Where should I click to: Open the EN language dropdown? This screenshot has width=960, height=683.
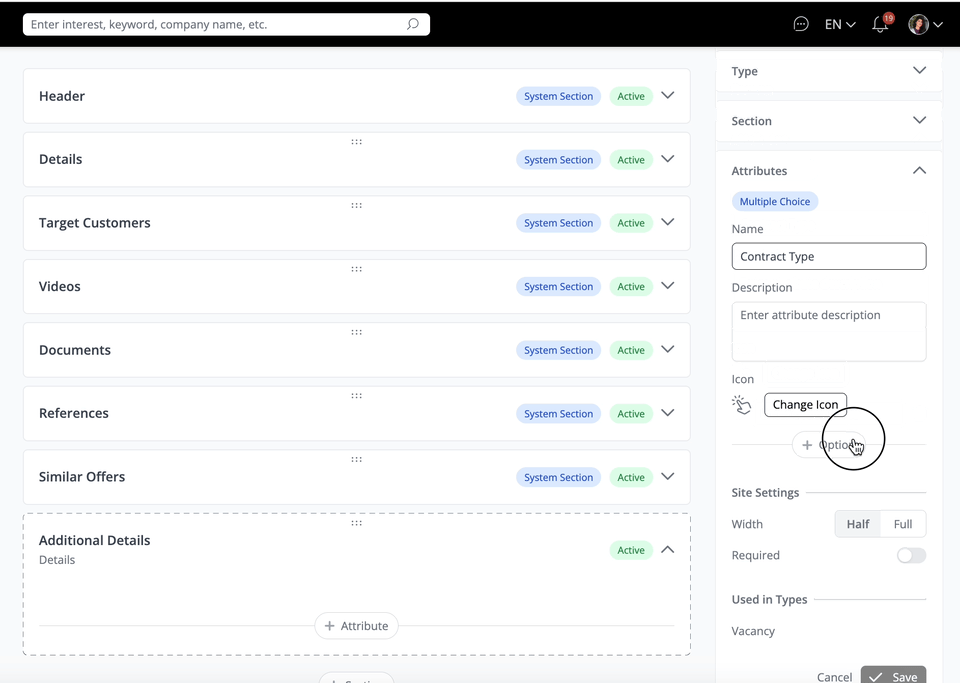tap(839, 24)
